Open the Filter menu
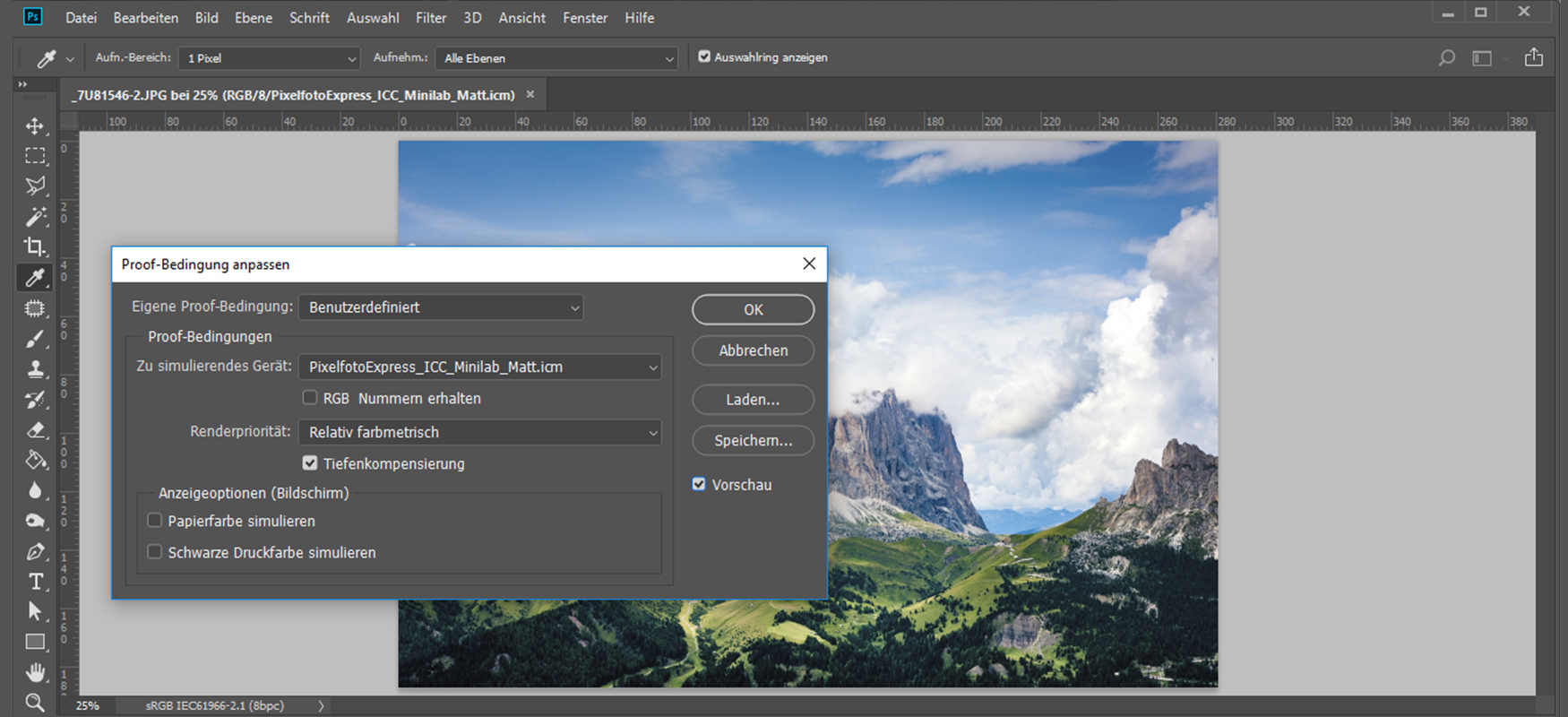This screenshot has height=717, width=1568. pyautogui.click(x=431, y=18)
